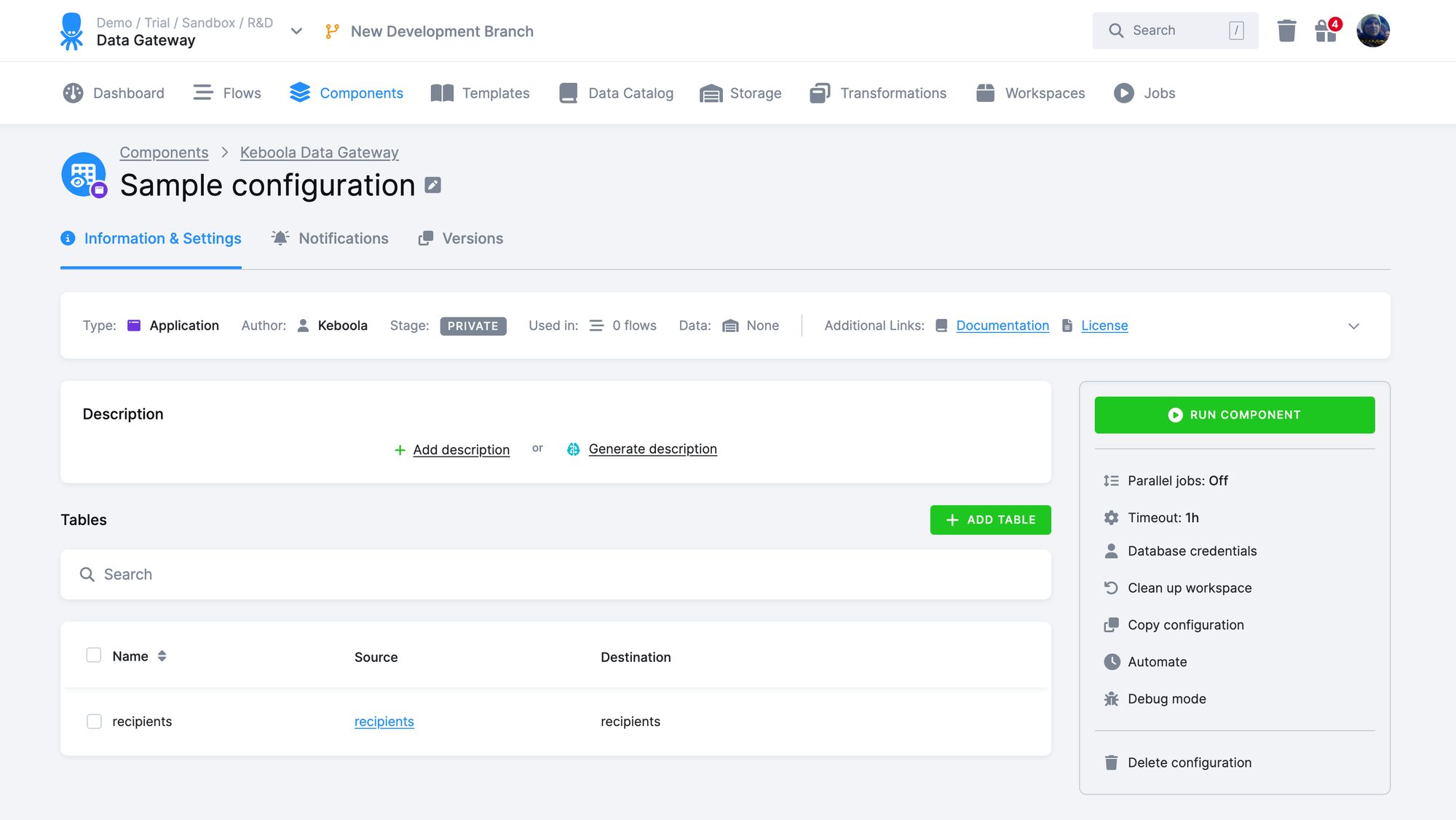Toggle the select-all checkbox in the table header

pos(94,655)
